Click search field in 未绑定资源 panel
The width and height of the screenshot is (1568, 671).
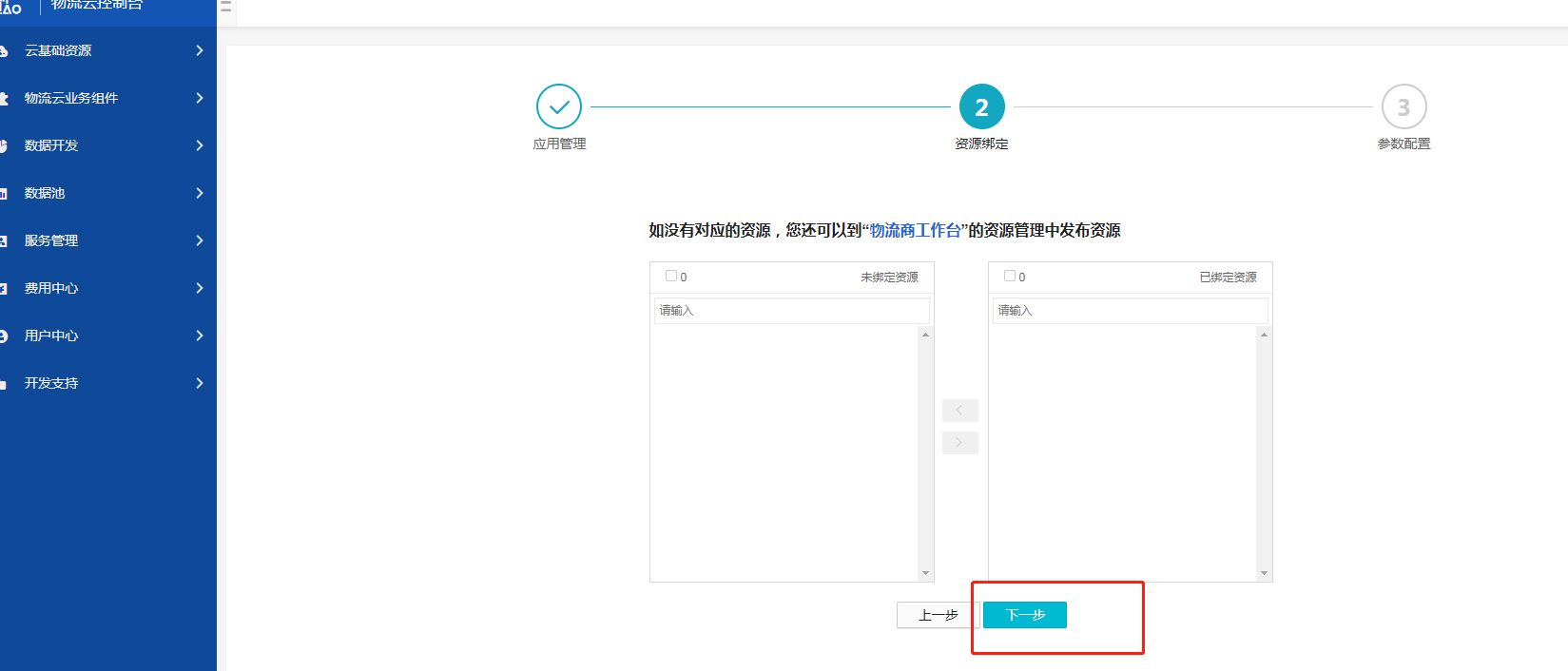tap(792, 311)
